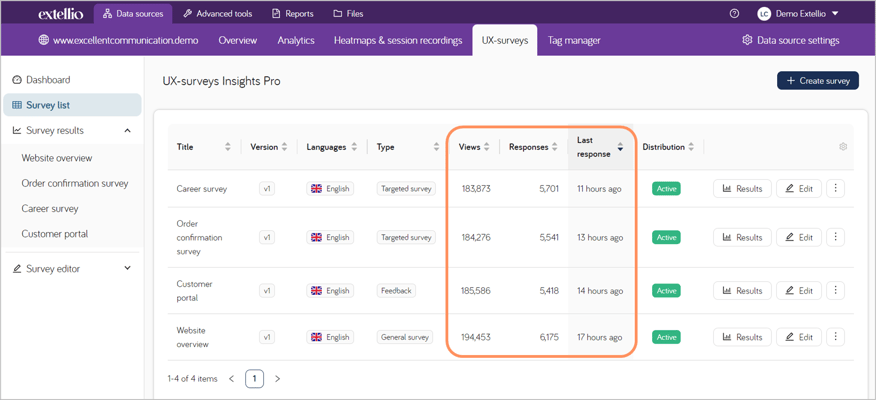Click the globe icon beside website domain
Screen dimensions: 876x400
pos(43,41)
